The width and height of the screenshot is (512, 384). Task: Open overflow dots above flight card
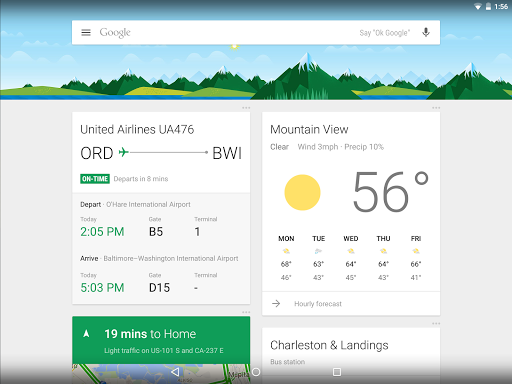click(246, 108)
